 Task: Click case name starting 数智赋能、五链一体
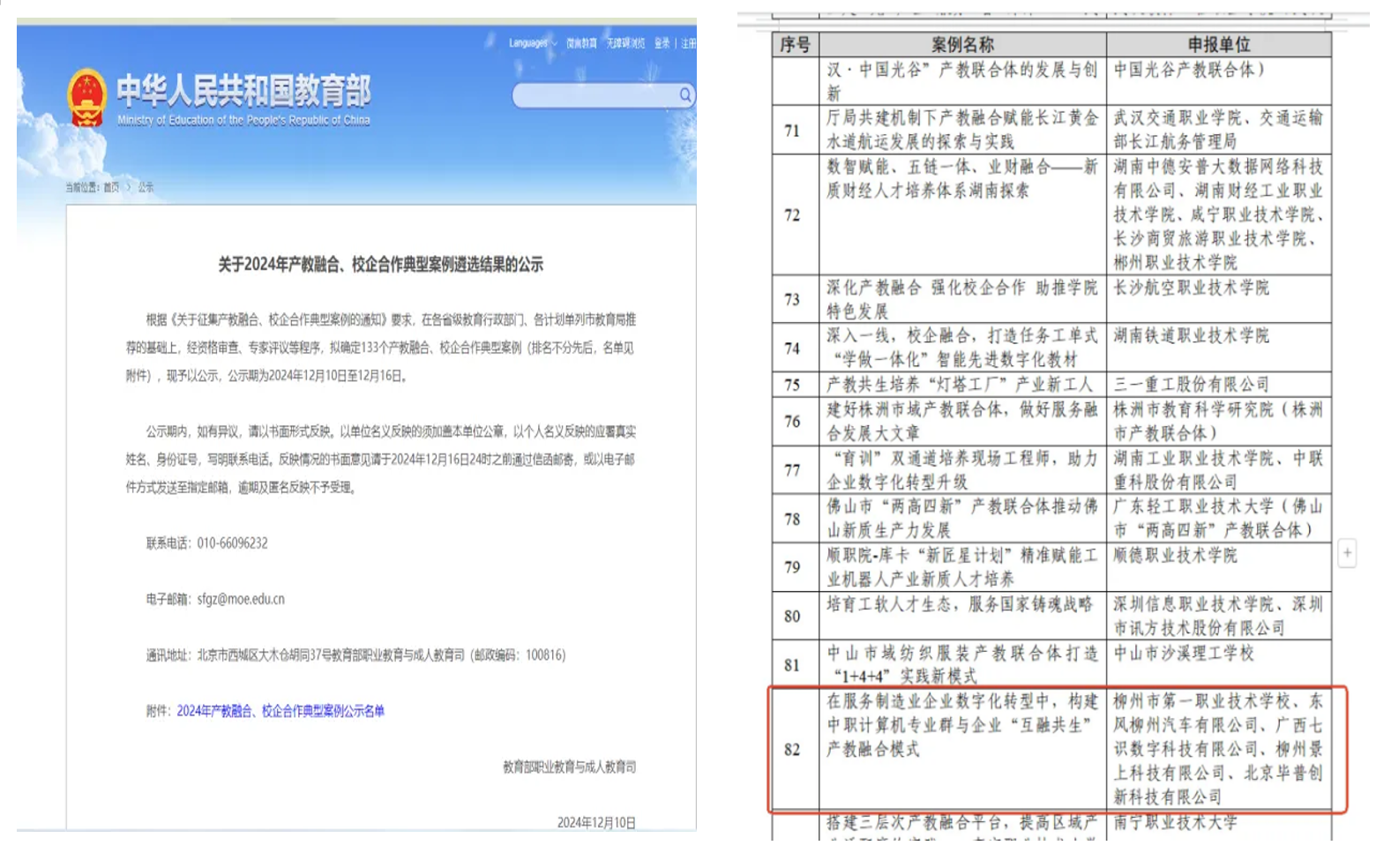tap(962, 215)
